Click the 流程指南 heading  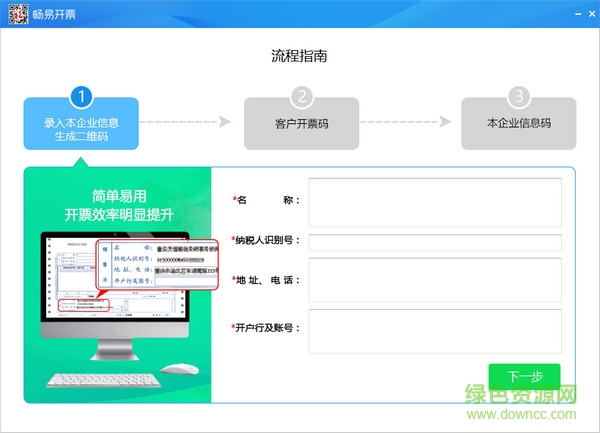299,55
